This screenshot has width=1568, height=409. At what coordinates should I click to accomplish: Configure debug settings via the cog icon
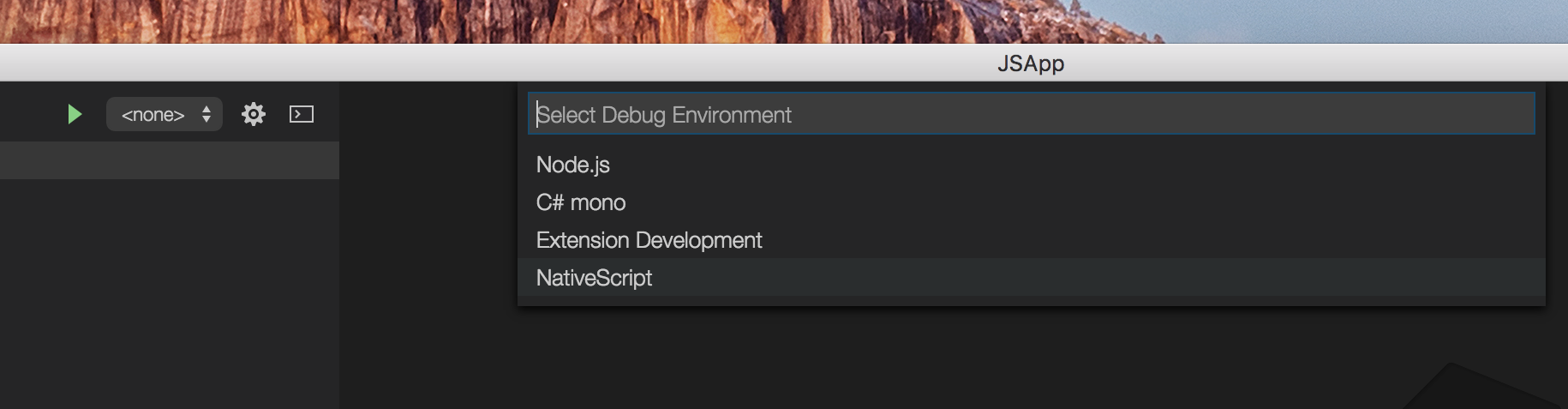click(254, 114)
